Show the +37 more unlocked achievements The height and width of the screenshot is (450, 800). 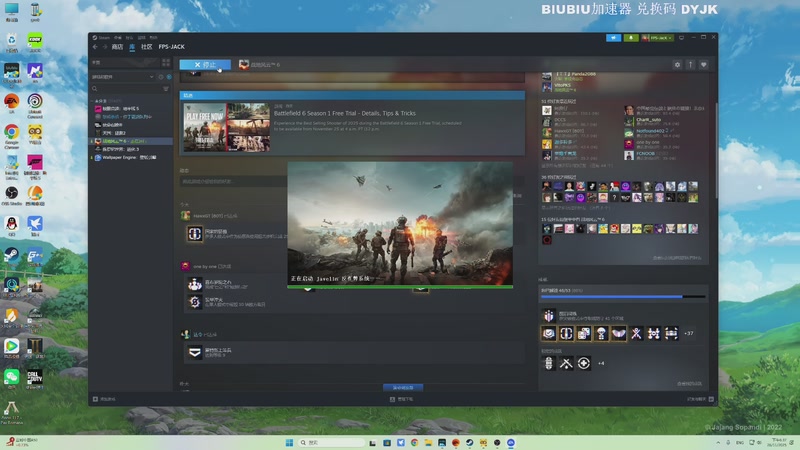pos(689,333)
